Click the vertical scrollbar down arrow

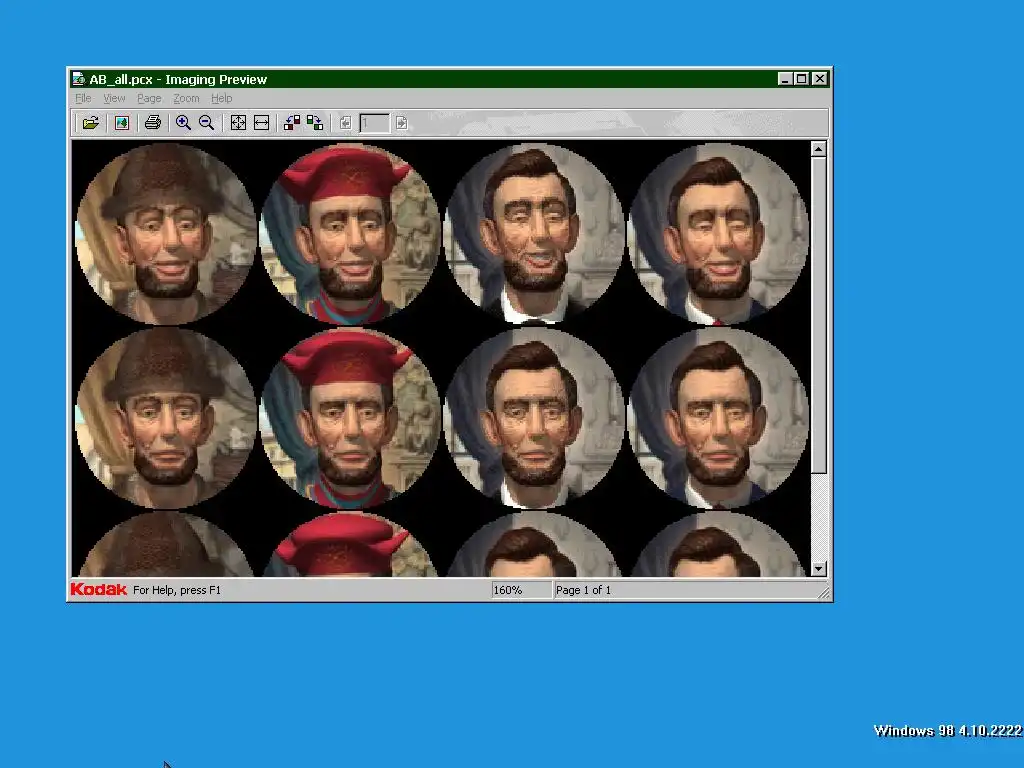[x=818, y=569]
